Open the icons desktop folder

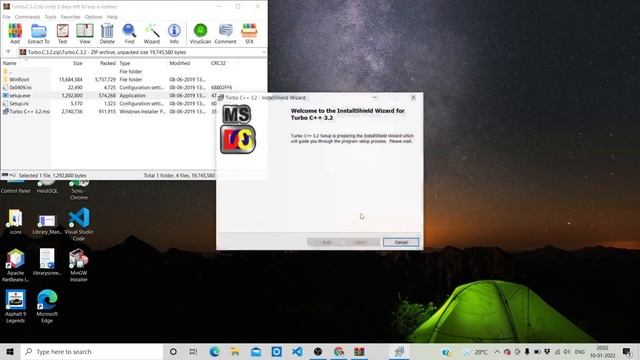pyautogui.click(x=16, y=222)
